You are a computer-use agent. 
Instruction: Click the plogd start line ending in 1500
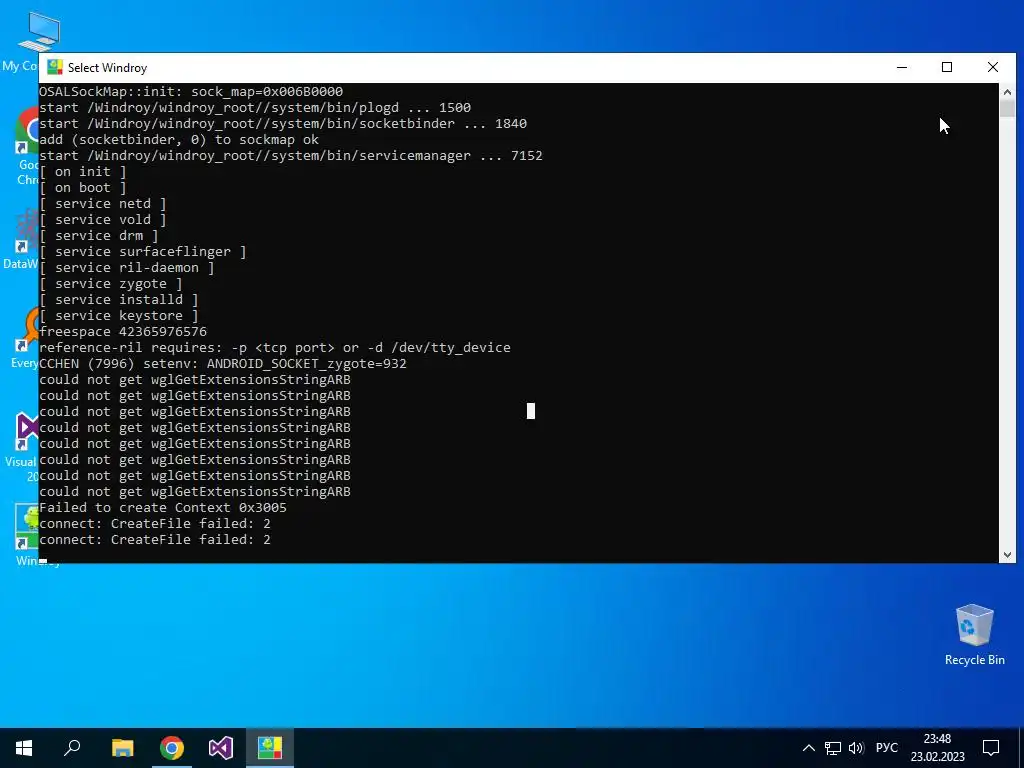[255, 108]
